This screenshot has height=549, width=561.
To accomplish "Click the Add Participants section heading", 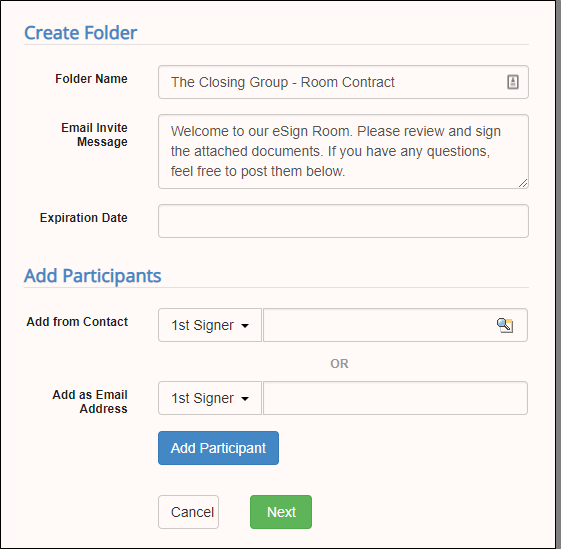I will tap(93, 276).
